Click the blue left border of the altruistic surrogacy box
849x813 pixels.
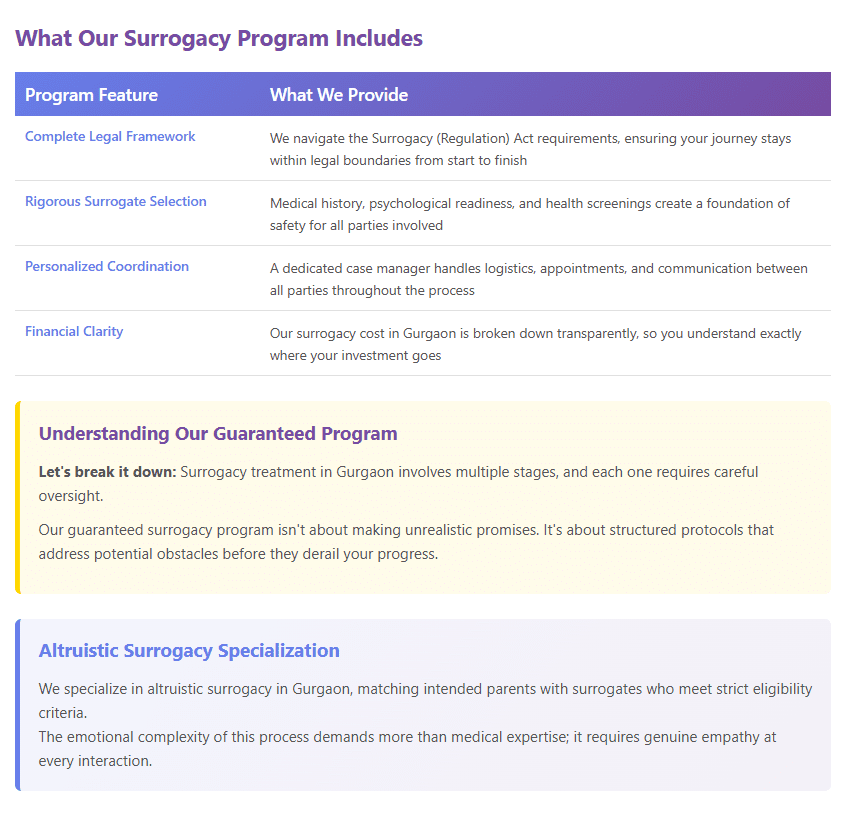coord(17,705)
